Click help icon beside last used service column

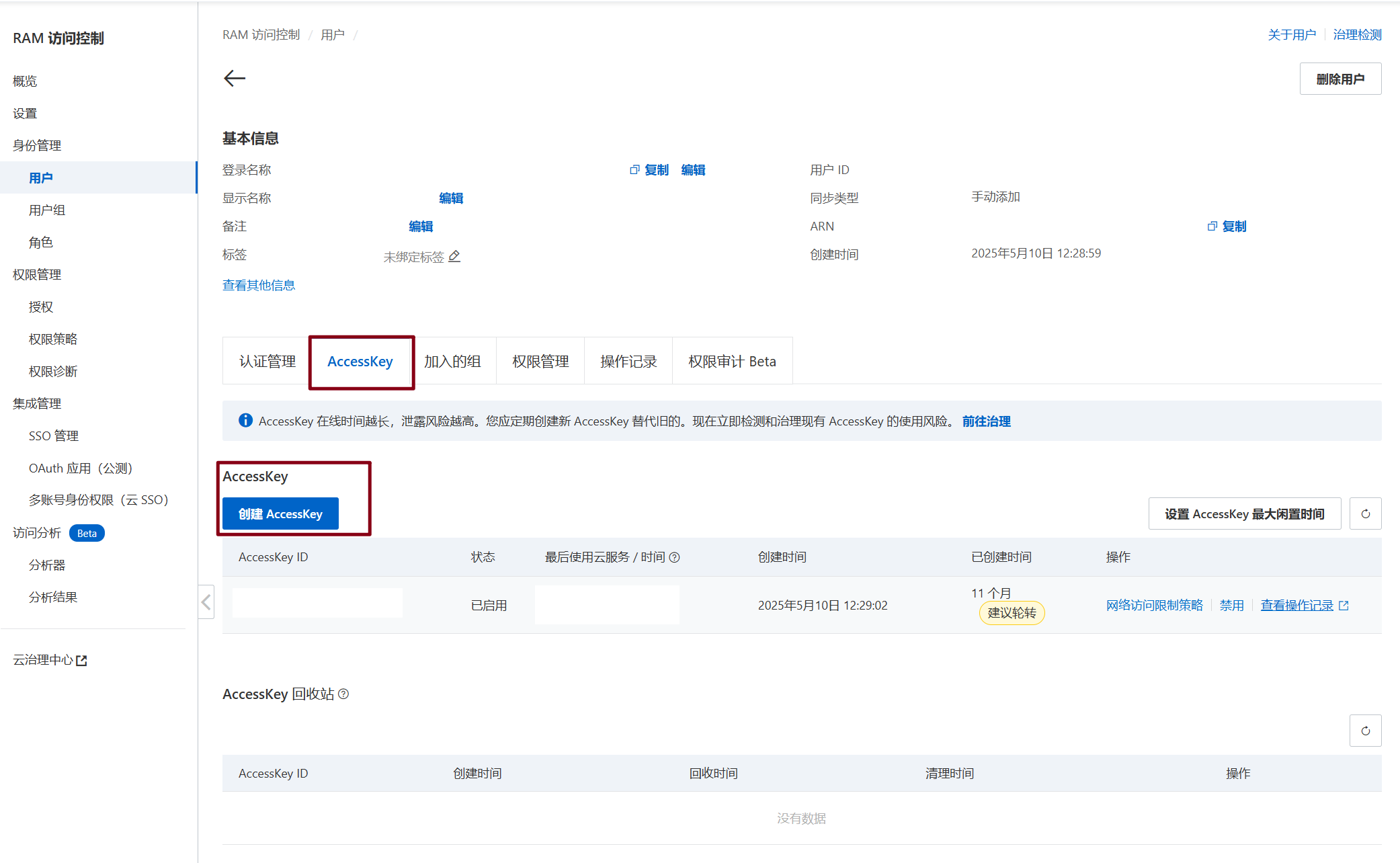click(675, 557)
